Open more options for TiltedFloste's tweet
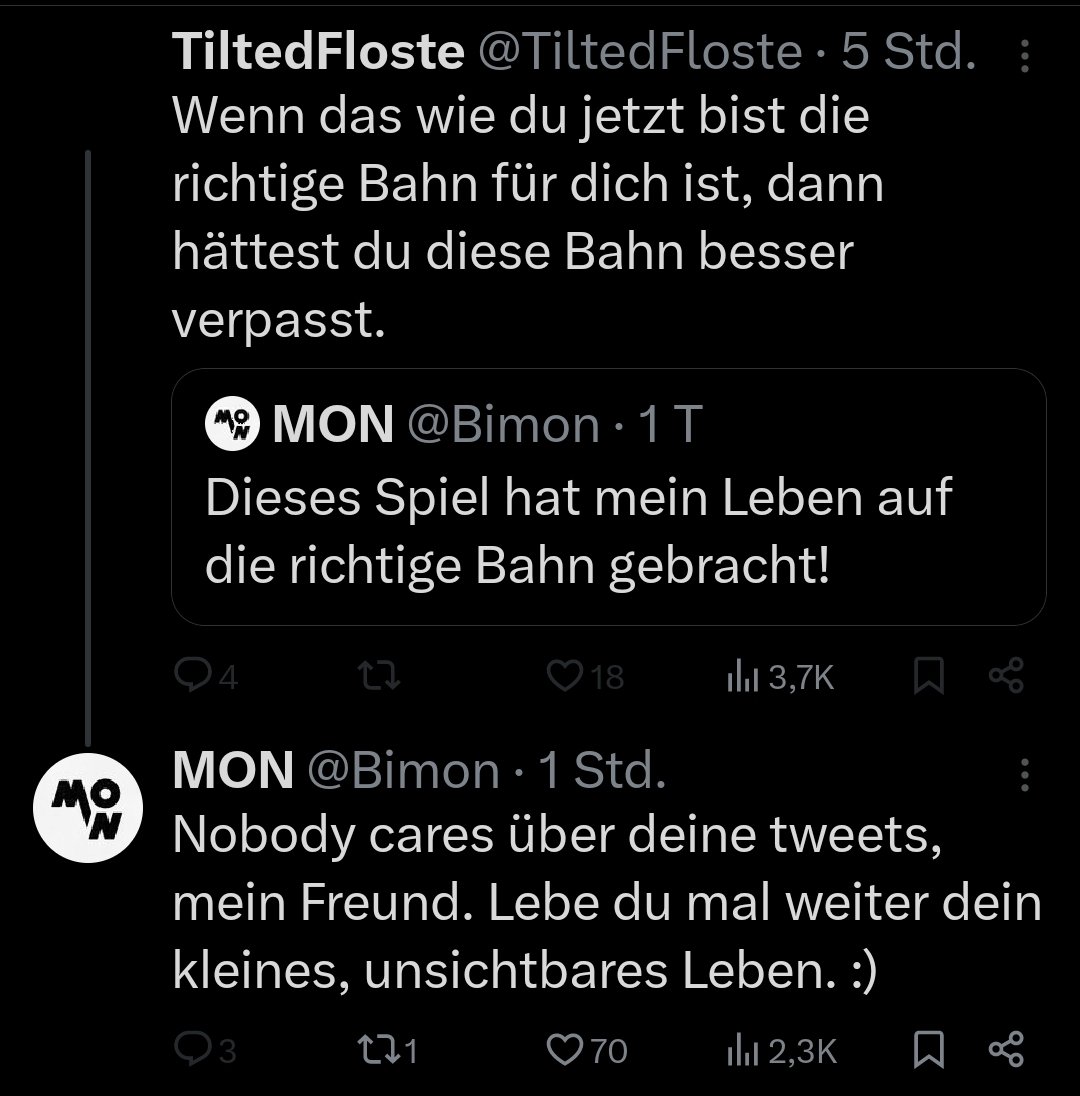This screenshot has height=1096, width=1080. click(1024, 55)
